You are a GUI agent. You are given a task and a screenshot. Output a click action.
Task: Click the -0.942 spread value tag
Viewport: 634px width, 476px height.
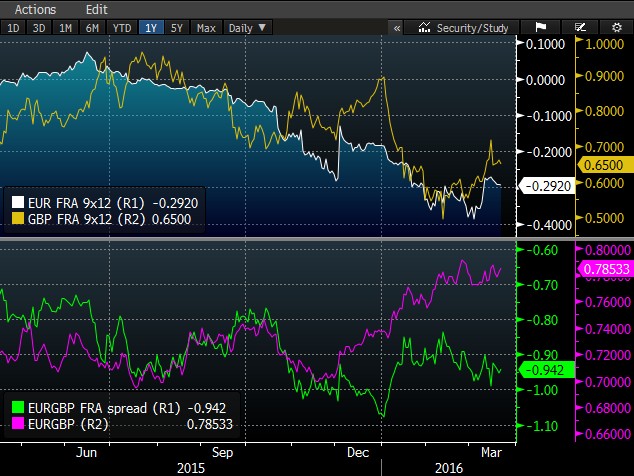click(x=539, y=368)
